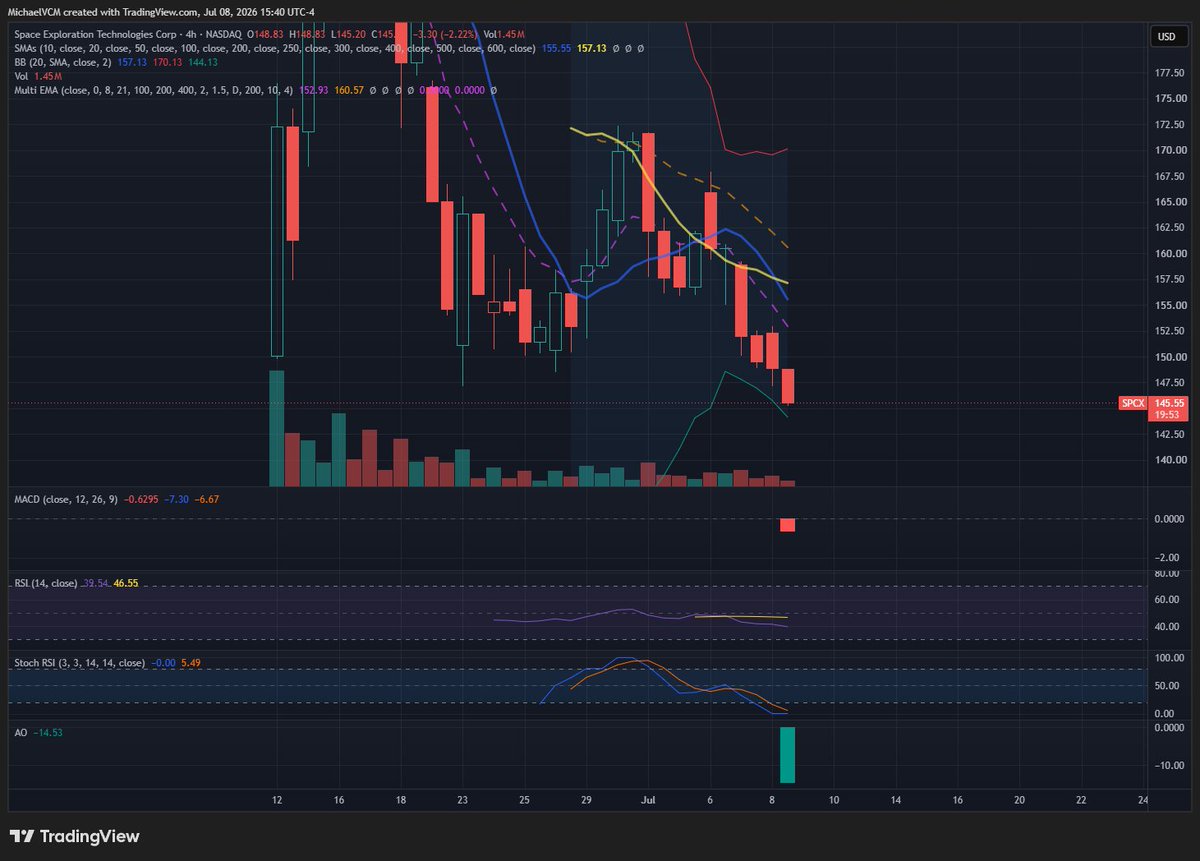Click the -2.00 MACD axis label
Viewport: 1200px width, 861px height.
click(1169, 557)
